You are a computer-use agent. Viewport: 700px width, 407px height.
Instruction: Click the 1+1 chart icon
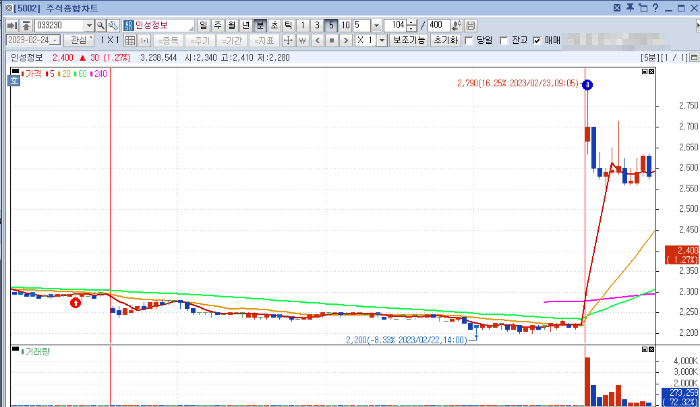pyautogui.click(x=145, y=41)
